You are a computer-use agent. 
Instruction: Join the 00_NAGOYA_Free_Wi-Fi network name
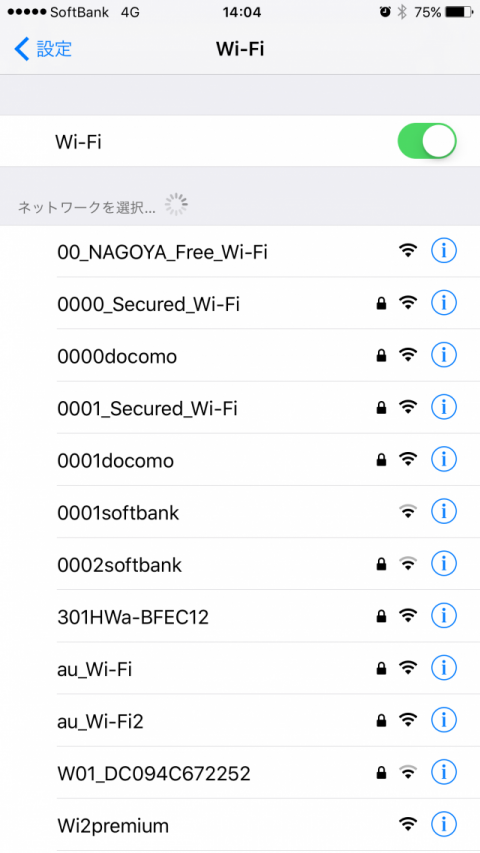(x=162, y=252)
